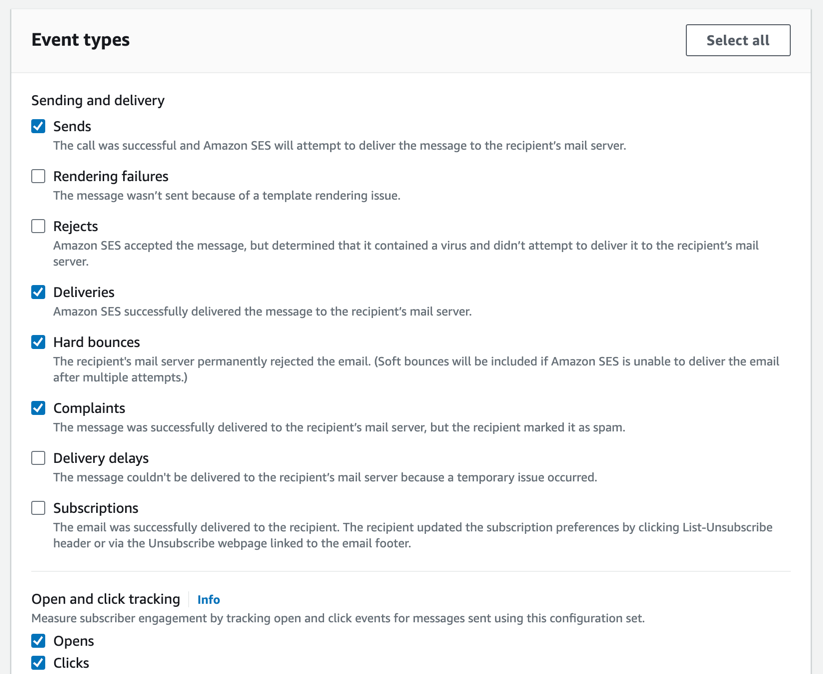Image resolution: width=823 pixels, height=674 pixels.
Task: Uncheck the Clicks tracking checkbox
Action: (x=38, y=663)
